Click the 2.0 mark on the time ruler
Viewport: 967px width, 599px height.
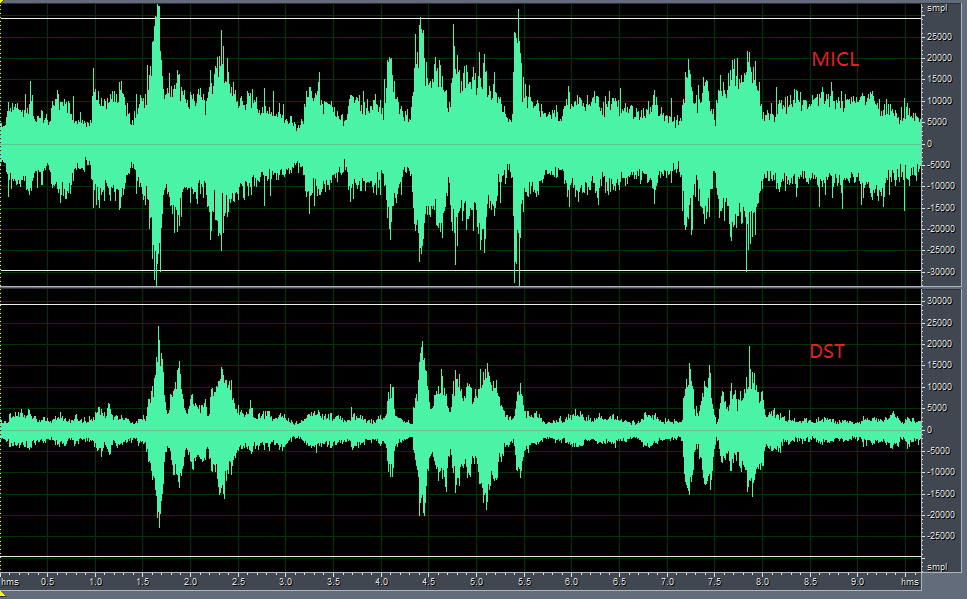tap(191, 582)
